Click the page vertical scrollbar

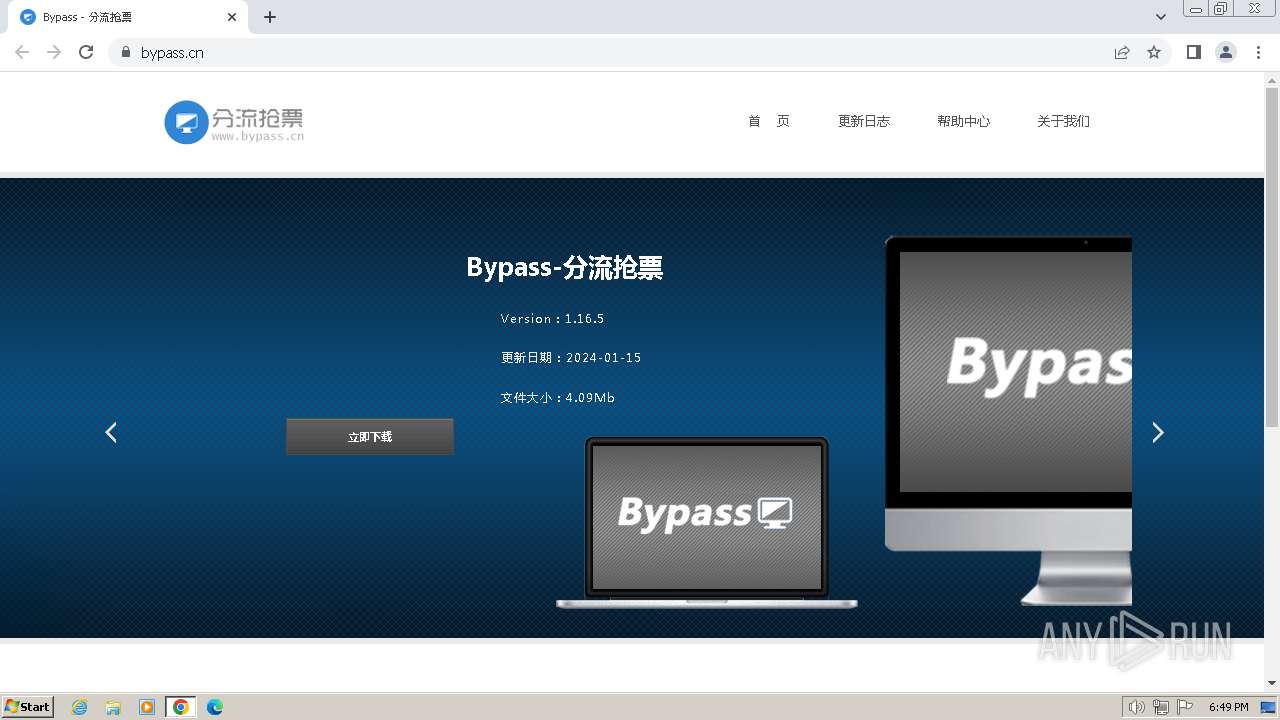click(1272, 258)
